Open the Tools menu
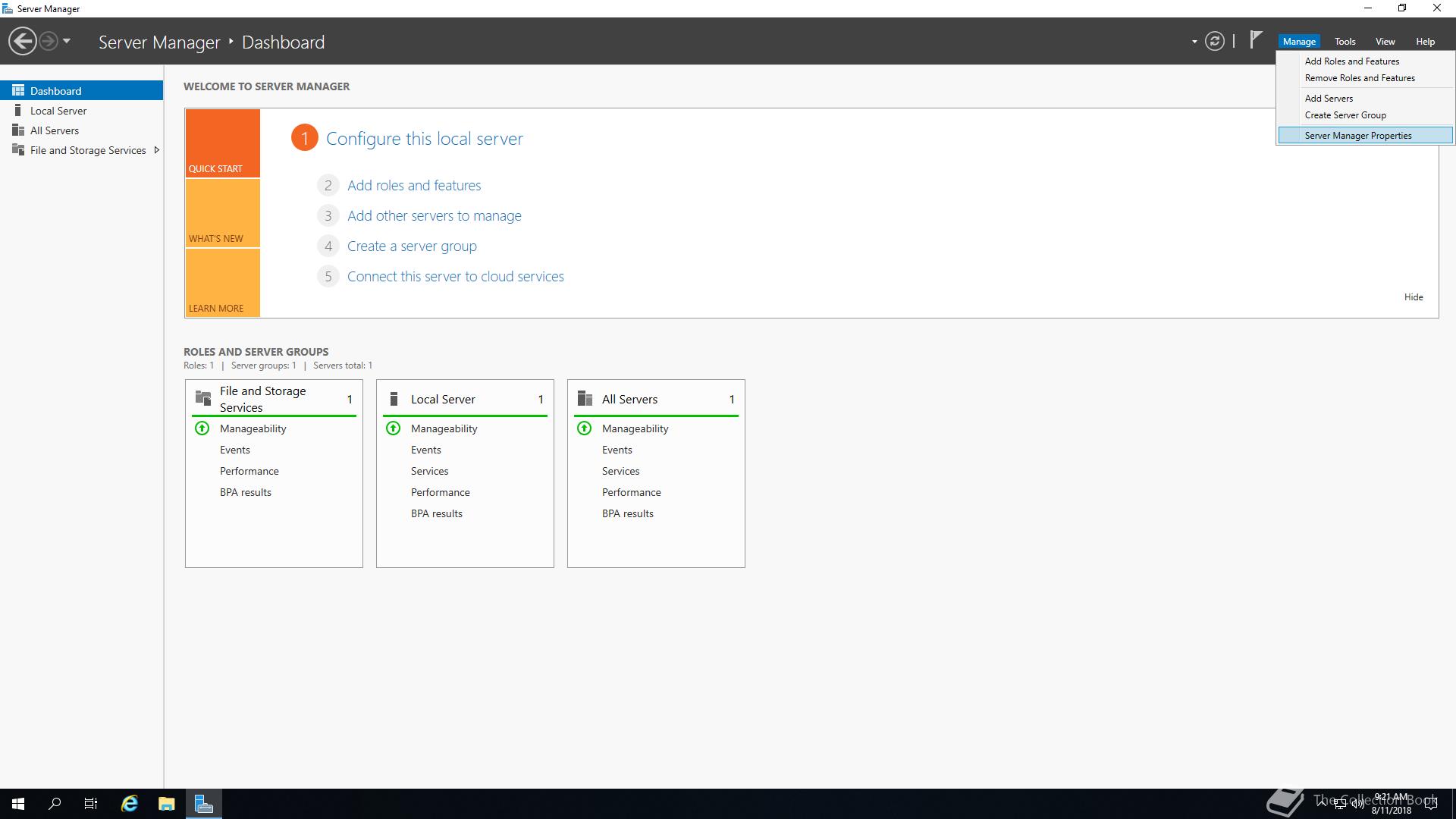The image size is (1456, 819). (1345, 42)
